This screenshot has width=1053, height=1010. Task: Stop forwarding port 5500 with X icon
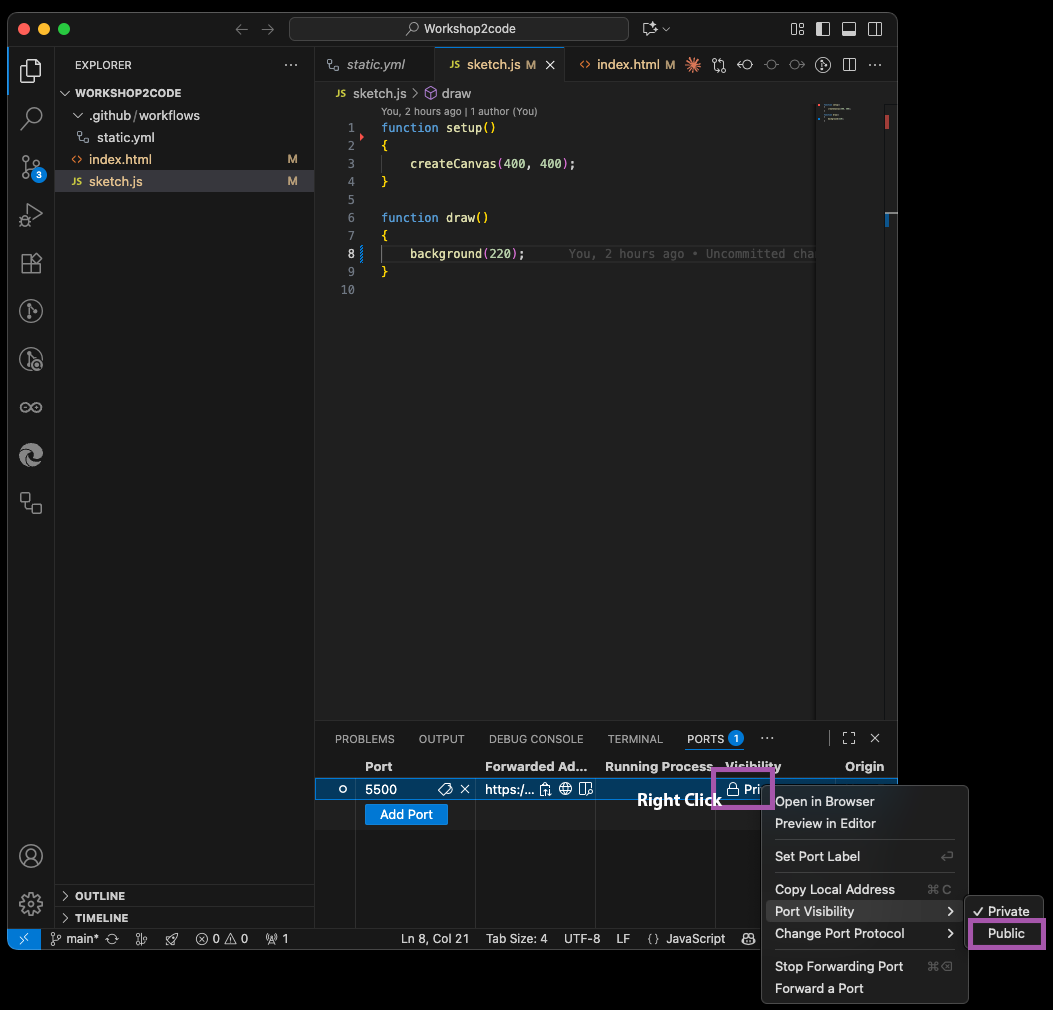point(465,789)
